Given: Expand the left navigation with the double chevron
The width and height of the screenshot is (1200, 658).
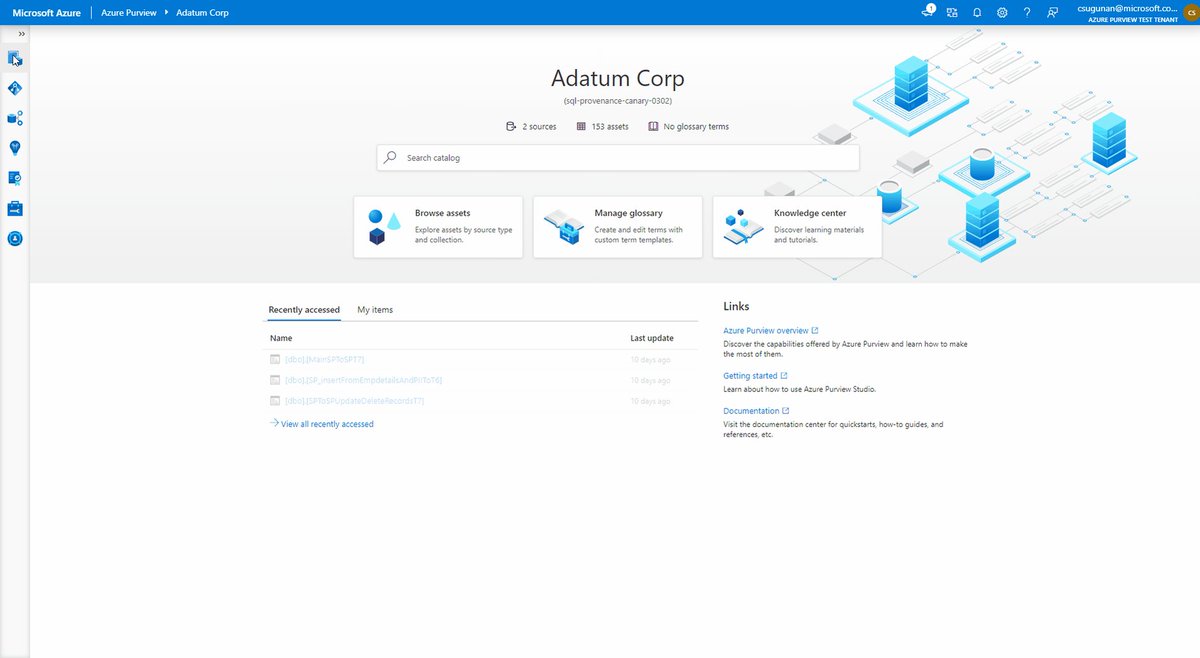Looking at the screenshot, I should point(21,34).
